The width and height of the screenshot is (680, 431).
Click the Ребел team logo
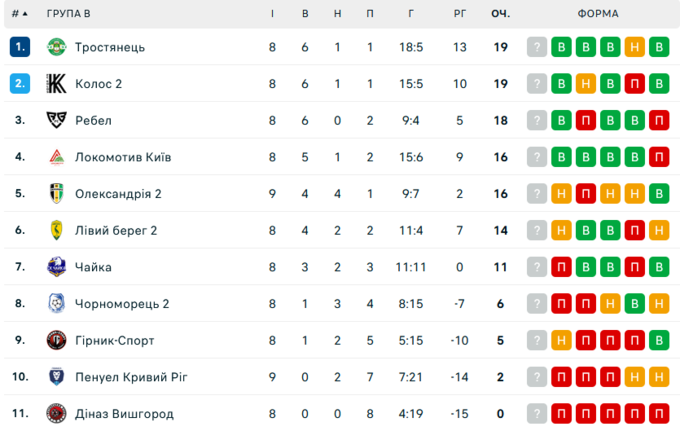click(x=56, y=120)
